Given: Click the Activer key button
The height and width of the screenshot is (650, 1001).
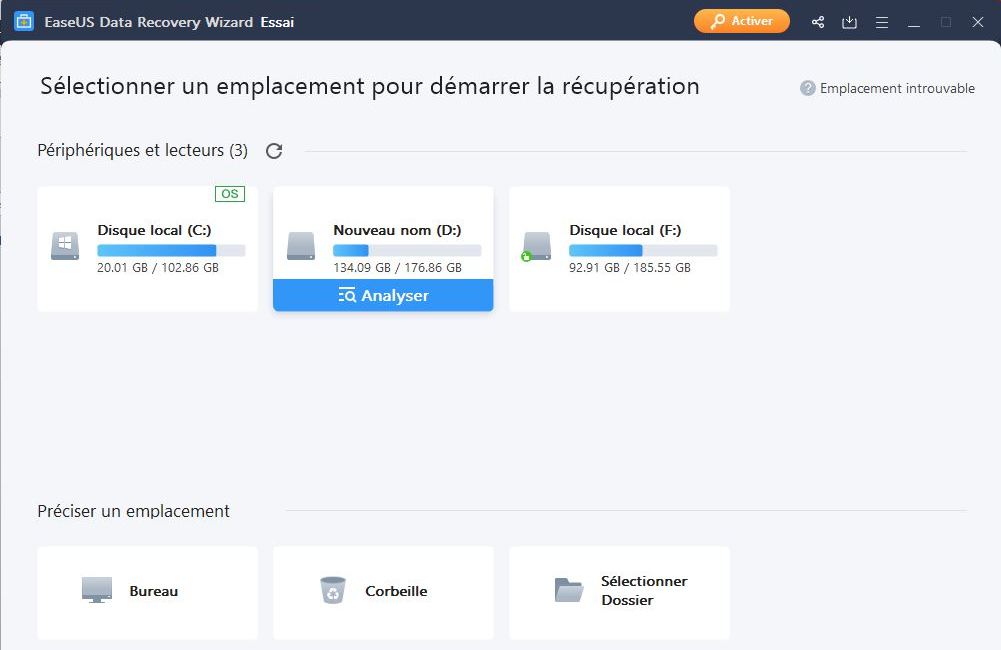Looking at the screenshot, I should pyautogui.click(x=741, y=21).
